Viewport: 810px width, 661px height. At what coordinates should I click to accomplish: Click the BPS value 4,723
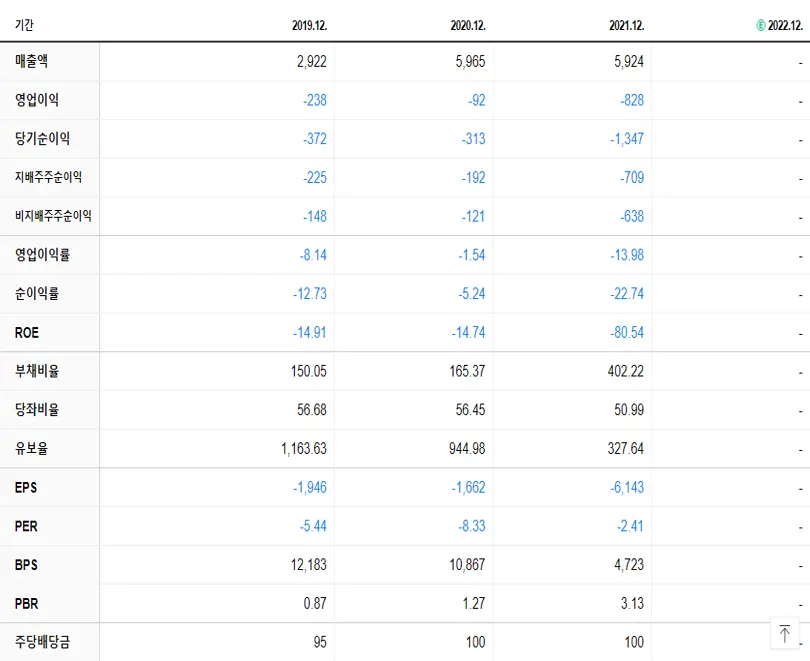tap(629, 565)
